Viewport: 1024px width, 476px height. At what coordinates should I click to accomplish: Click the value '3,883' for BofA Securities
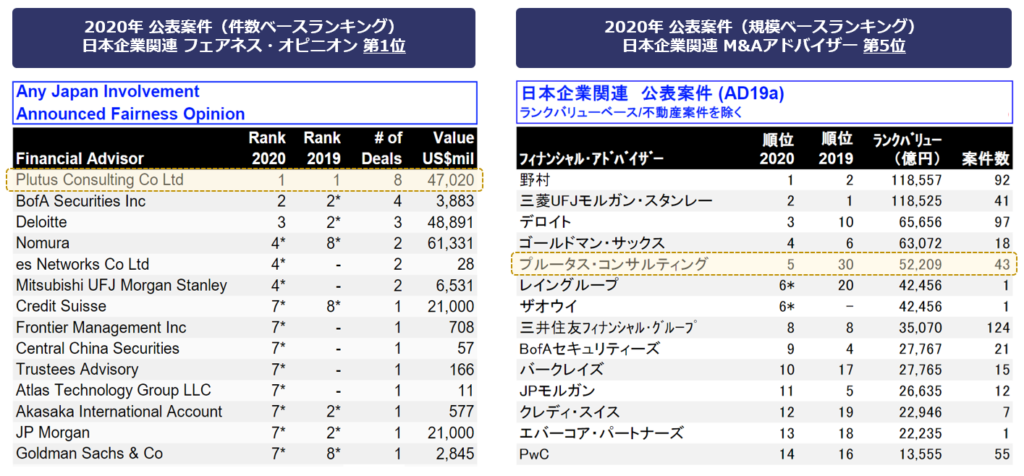coord(456,201)
